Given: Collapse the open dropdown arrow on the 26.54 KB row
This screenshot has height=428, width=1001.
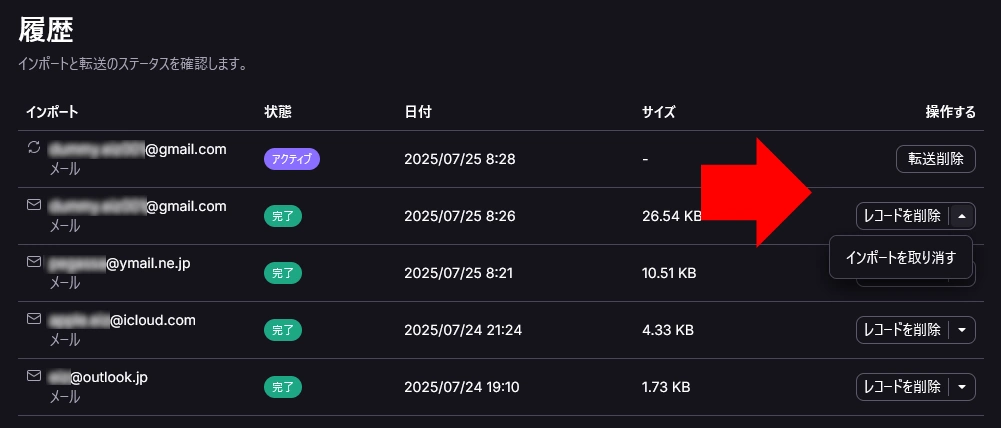Looking at the screenshot, I should click(962, 217).
